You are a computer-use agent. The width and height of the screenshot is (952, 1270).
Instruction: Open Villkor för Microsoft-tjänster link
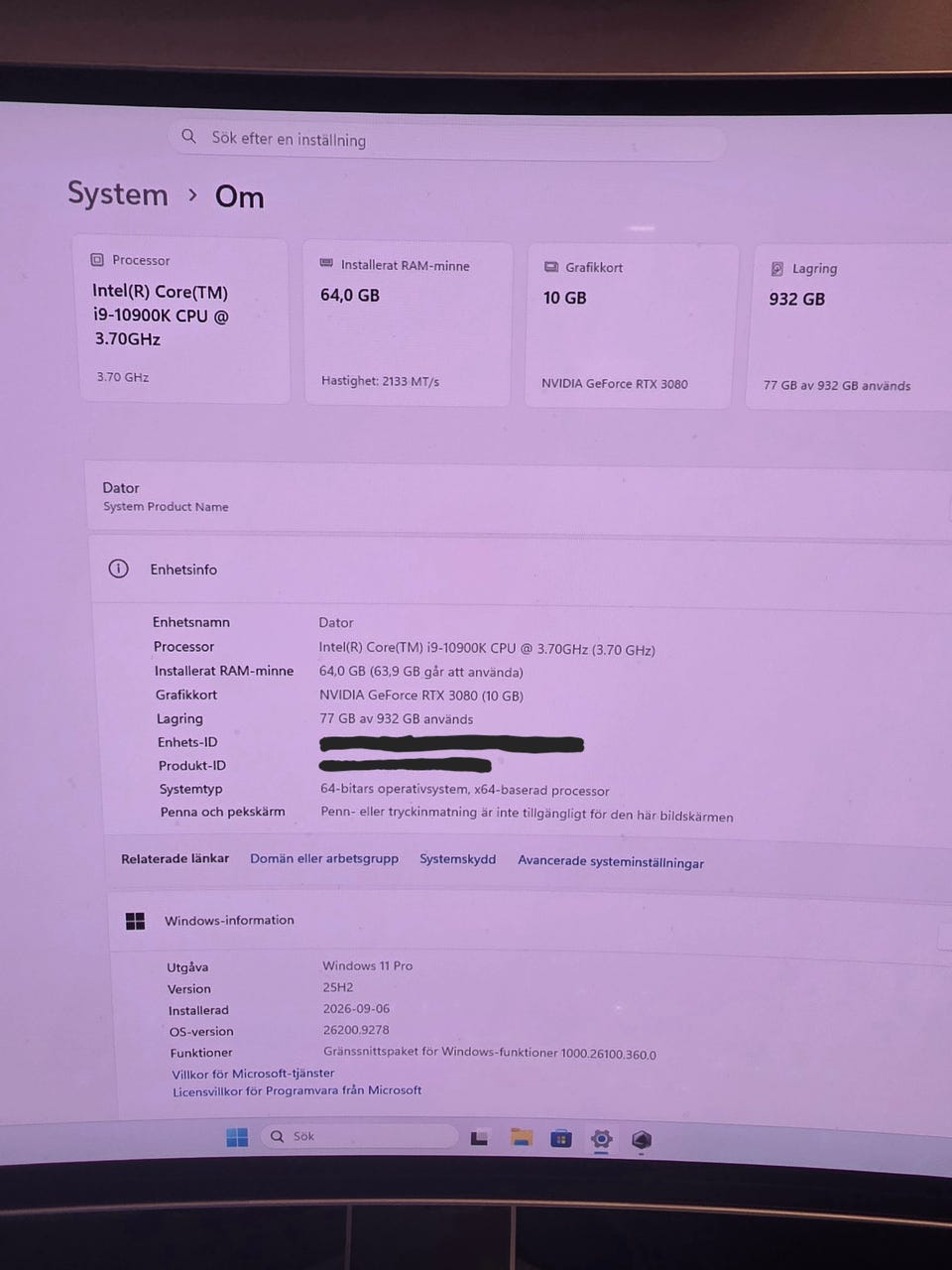(253, 1074)
